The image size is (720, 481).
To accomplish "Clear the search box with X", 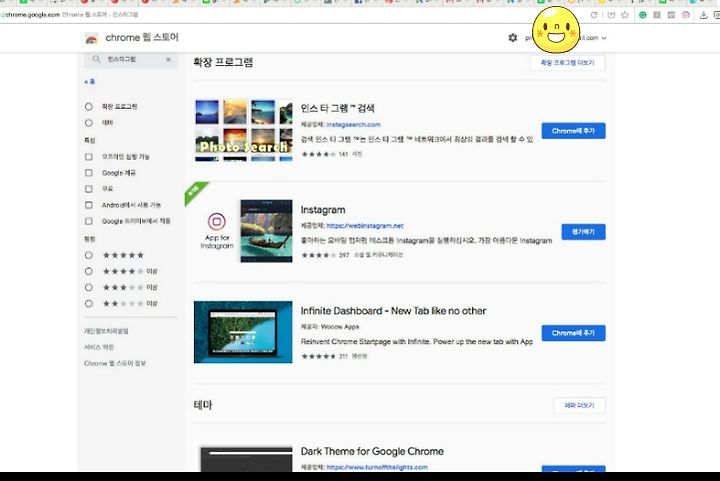I will pyautogui.click(x=169, y=59).
